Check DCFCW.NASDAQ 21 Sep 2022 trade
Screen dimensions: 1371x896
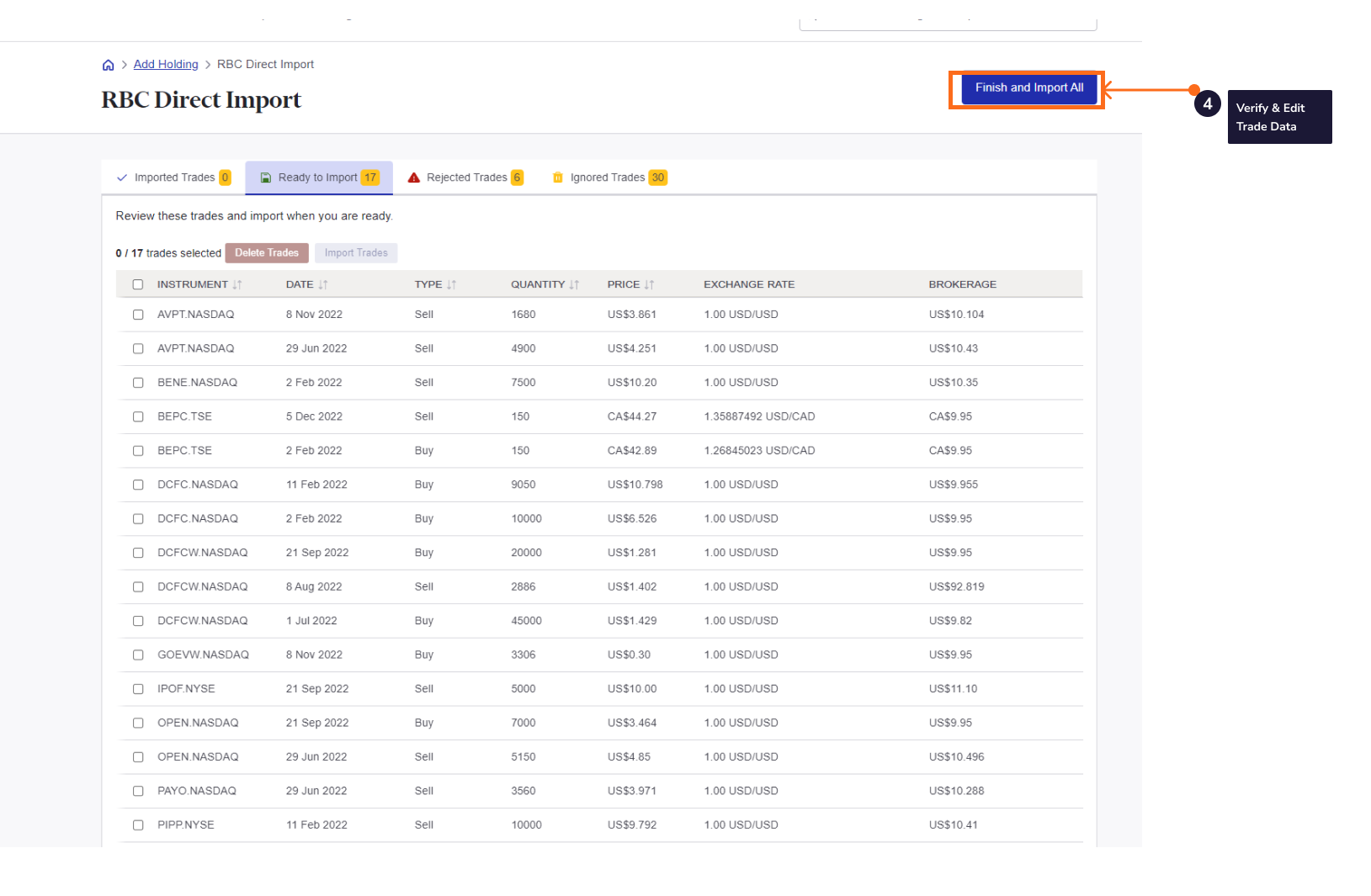[x=138, y=553]
